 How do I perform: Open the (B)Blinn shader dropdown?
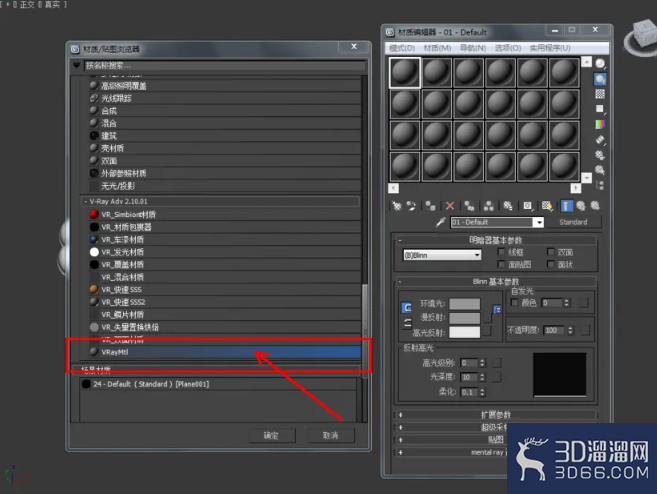point(442,255)
